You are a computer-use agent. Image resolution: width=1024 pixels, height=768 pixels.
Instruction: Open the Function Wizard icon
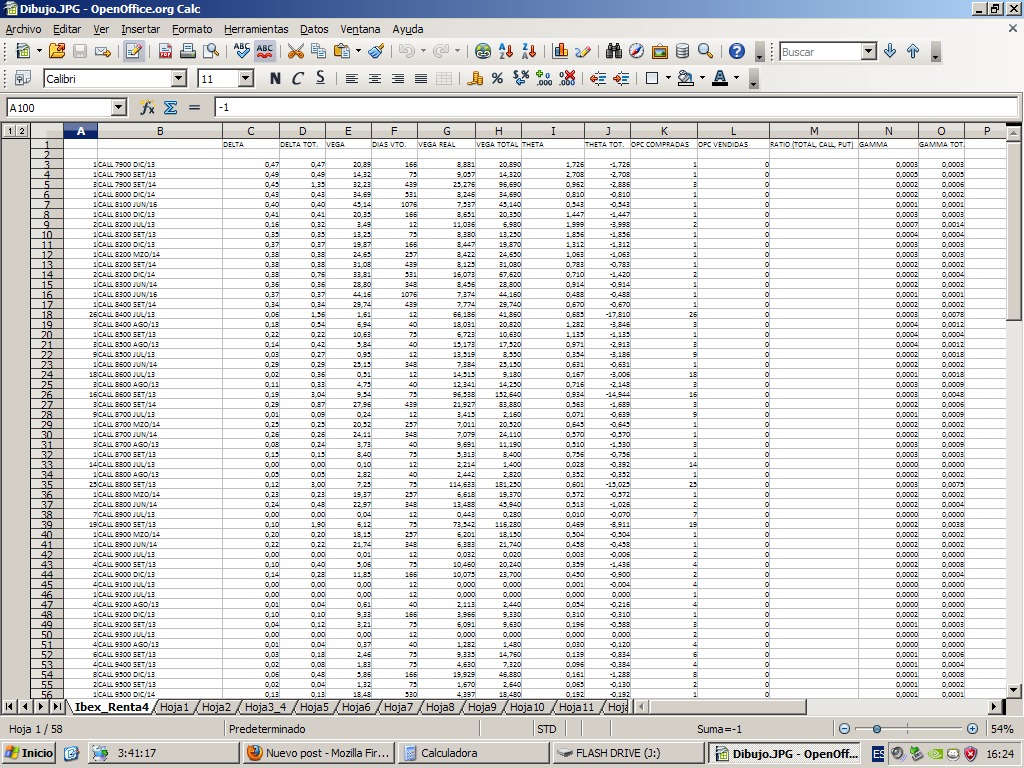click(x=147, y=107)
